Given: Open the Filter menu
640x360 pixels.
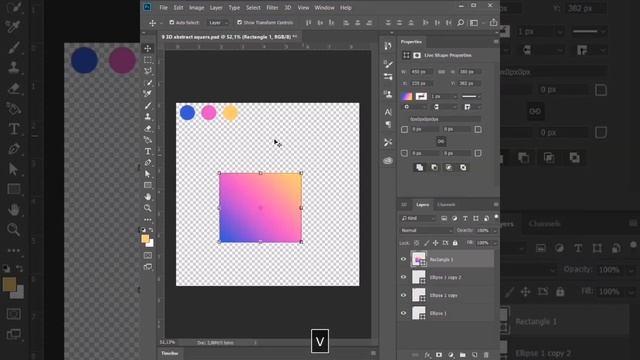Looking at the screenshot, I should click(272, 8).
